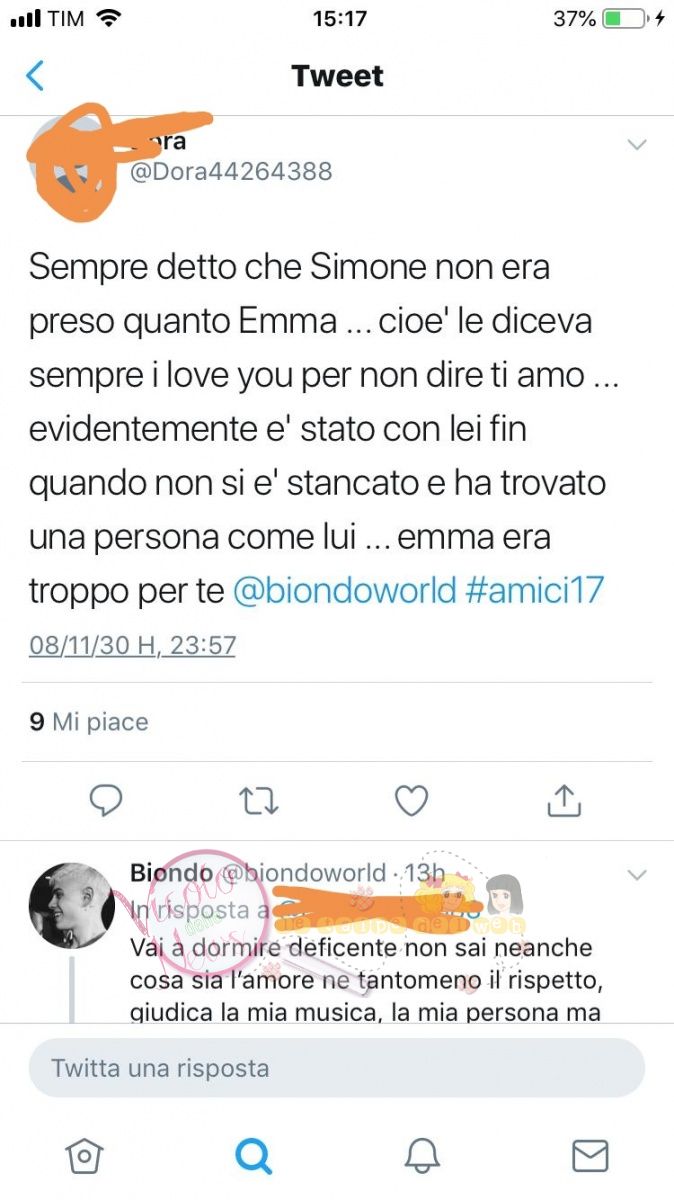Open the Search tab magnifier icon
Image resolution: width=674 pixels, height=1200 pixels.
253,1155
